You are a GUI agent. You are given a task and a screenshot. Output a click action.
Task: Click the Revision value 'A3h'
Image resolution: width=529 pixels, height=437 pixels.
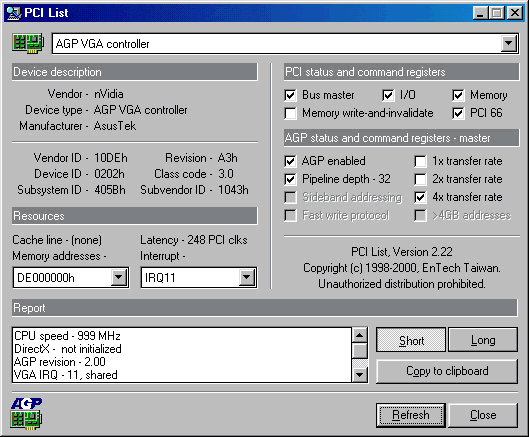[x=227, y=158]
